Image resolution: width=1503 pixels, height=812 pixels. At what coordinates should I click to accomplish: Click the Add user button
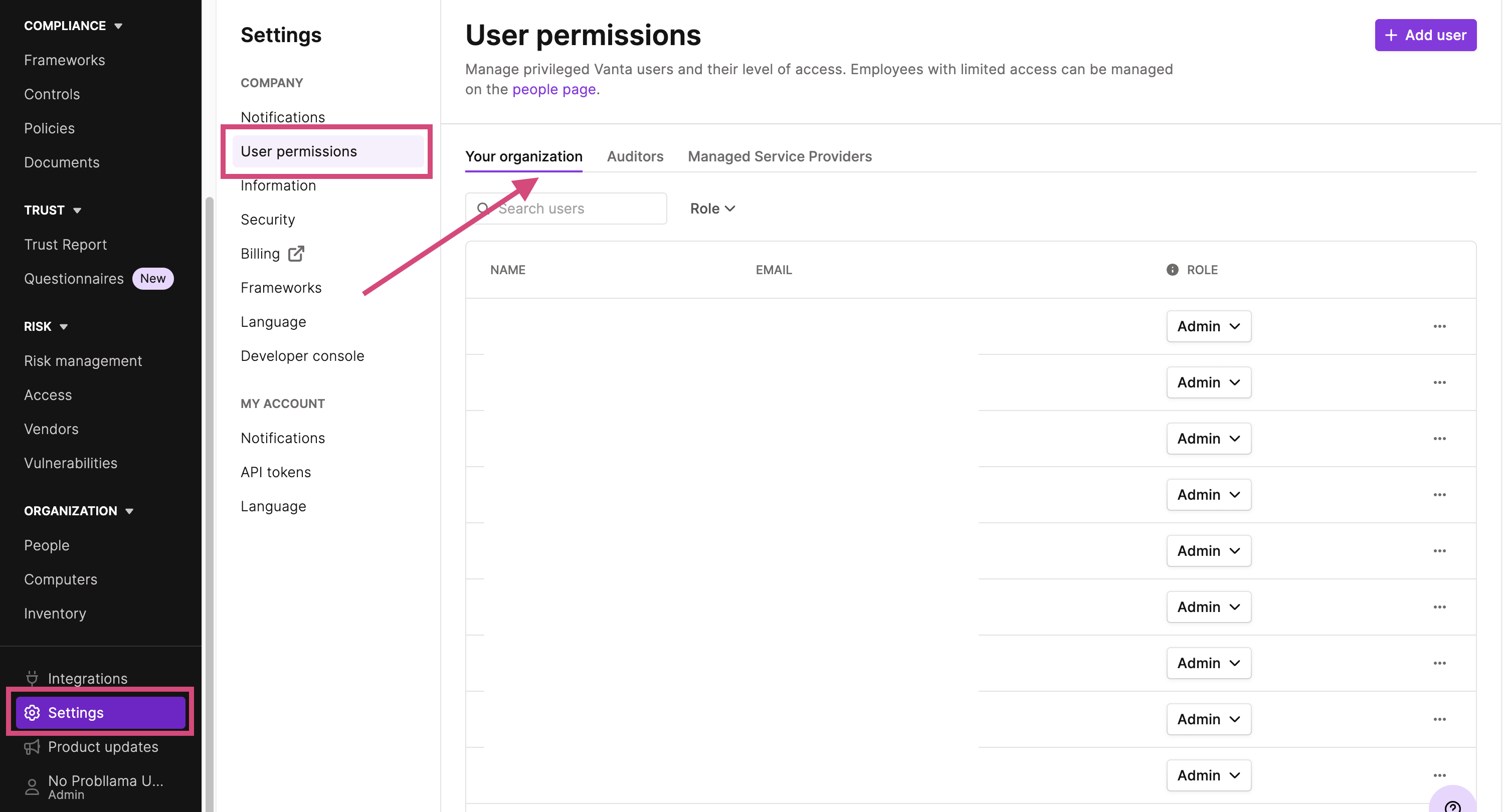pos(1425,35)
